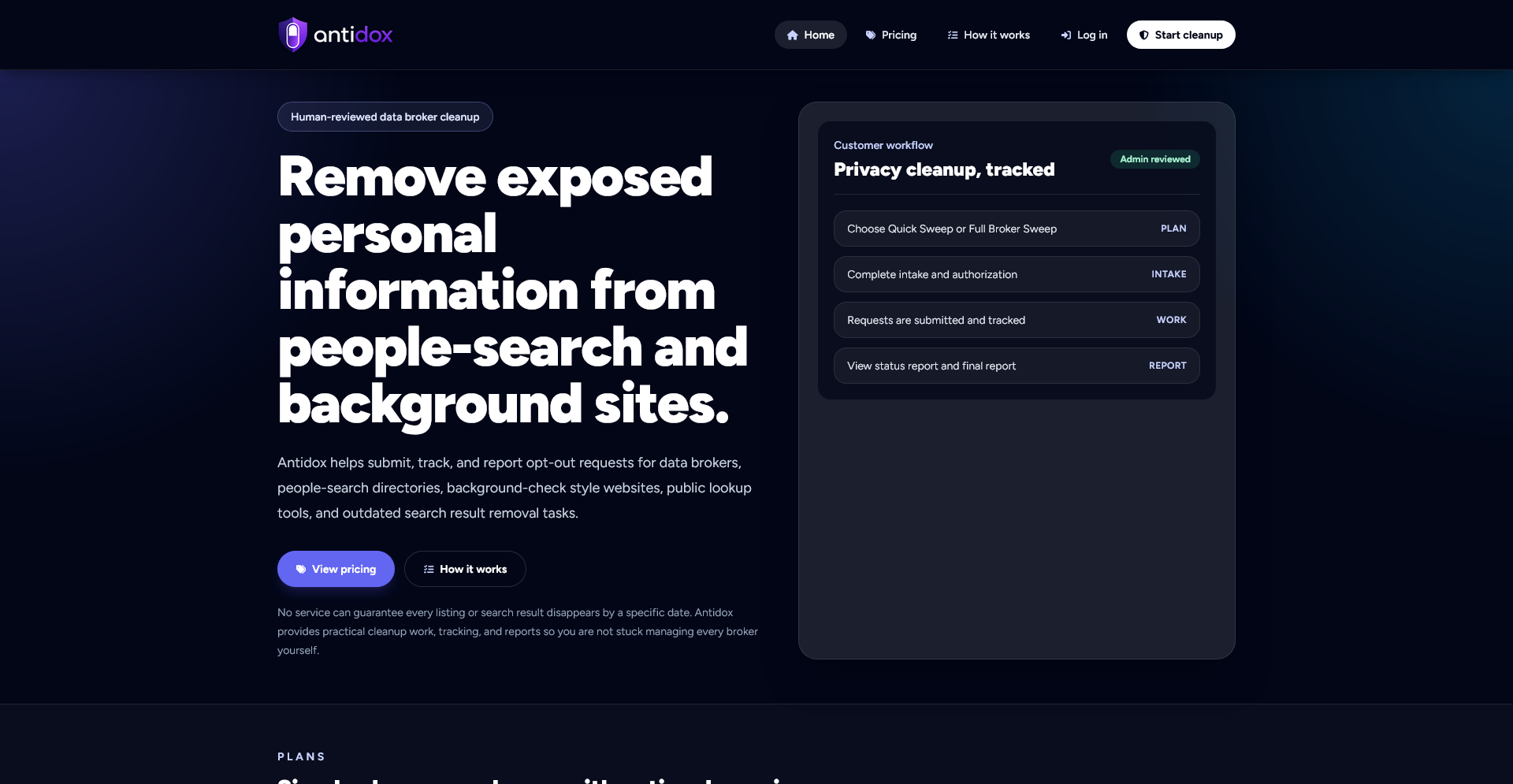Select the View status report and final report row
This screenshot has width=1513, height=784.
[x=1017, y=366]
